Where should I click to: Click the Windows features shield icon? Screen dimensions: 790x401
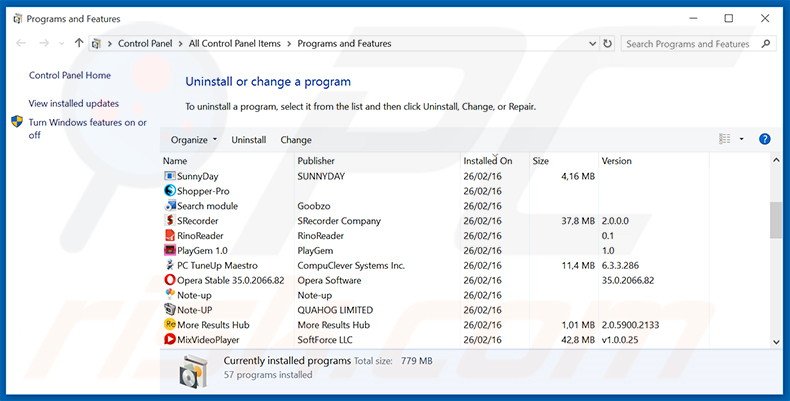click(x=17, y=122)
